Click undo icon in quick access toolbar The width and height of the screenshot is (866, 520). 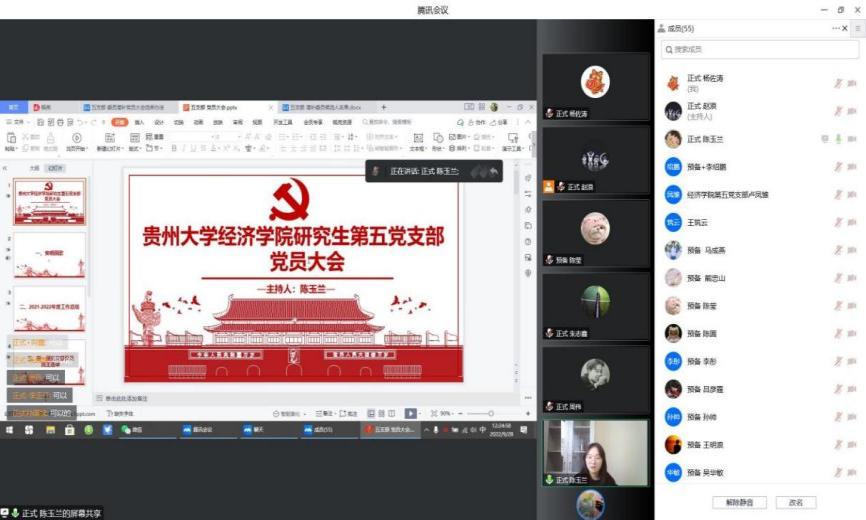point(80,122)
